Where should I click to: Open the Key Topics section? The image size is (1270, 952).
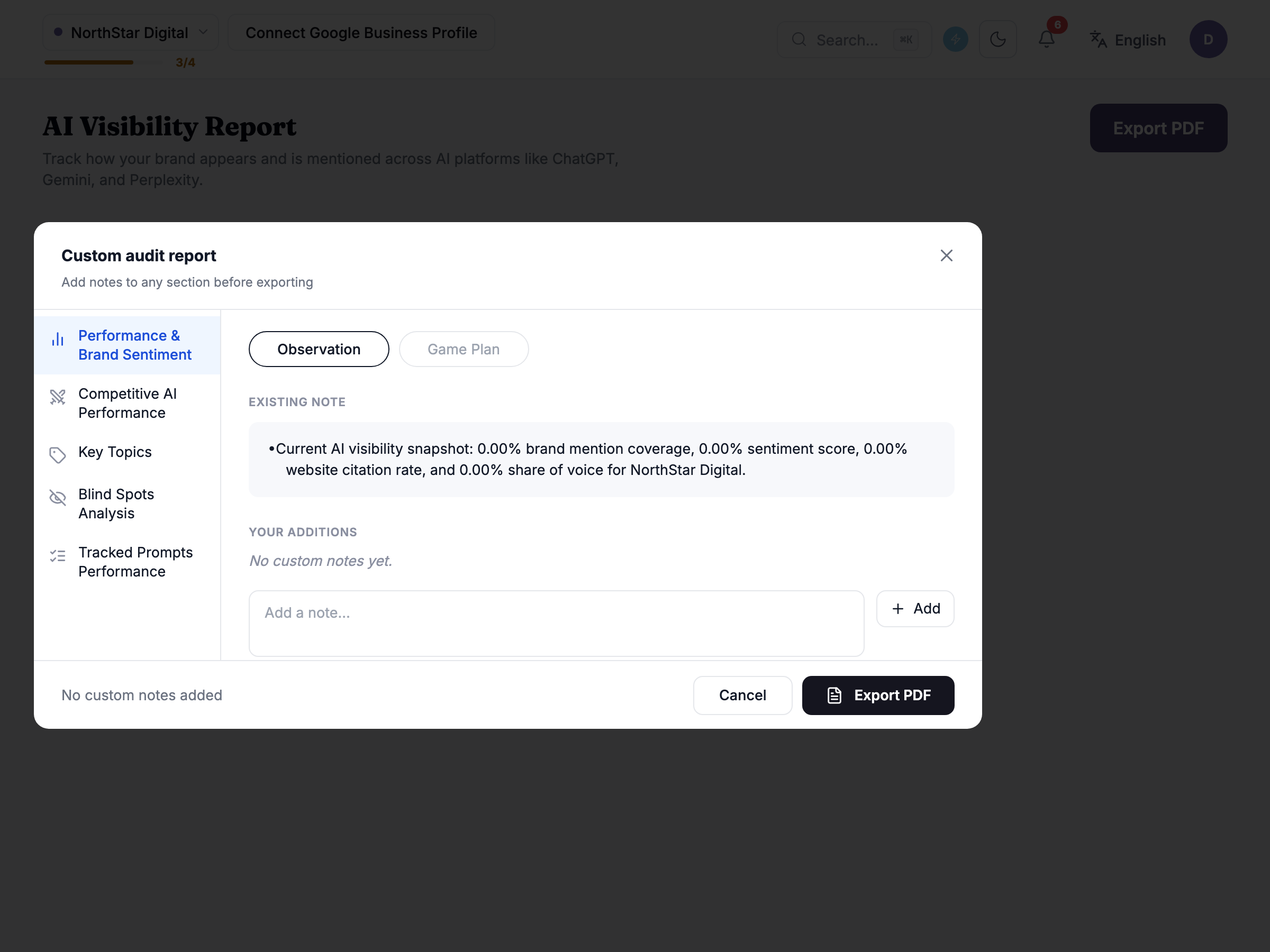pos(127,452)
